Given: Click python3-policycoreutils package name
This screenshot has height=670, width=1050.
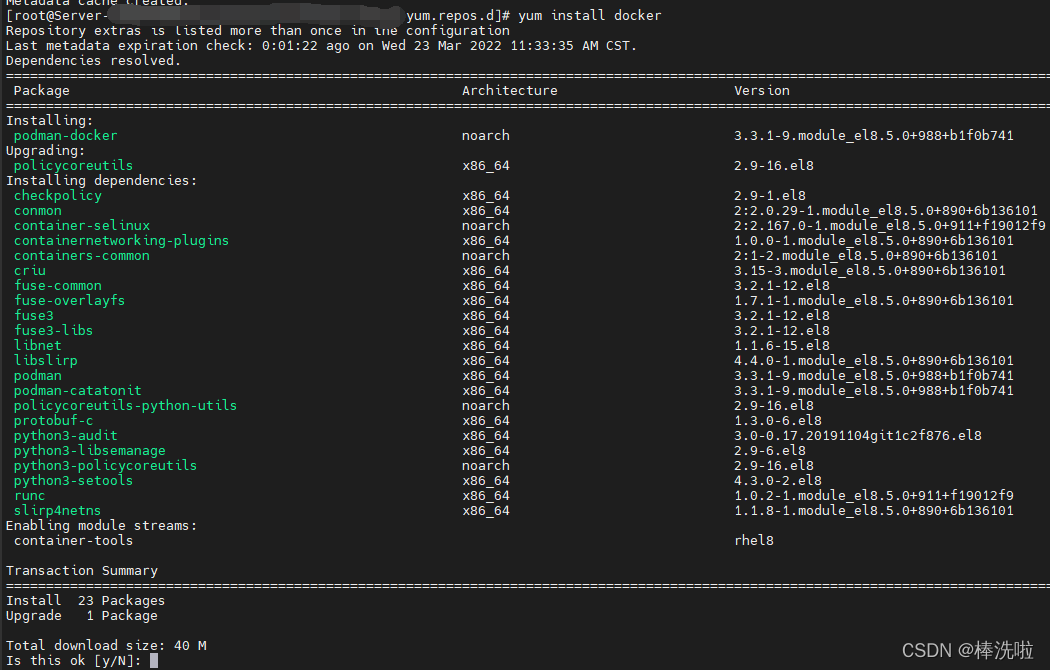Looking at the screenshot, I should click(105, 465).
